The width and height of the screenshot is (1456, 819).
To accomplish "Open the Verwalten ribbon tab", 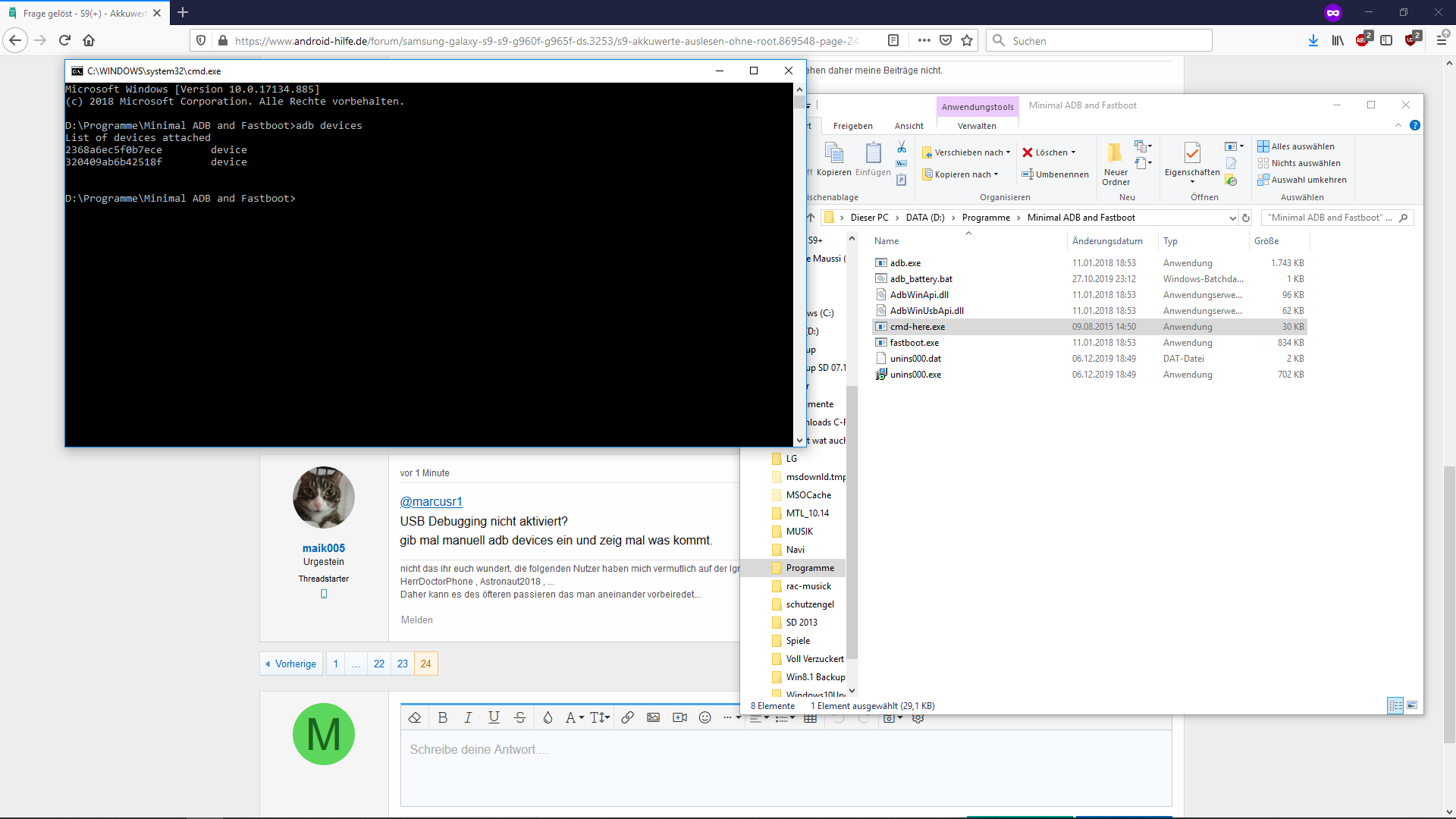I will click(977, 126).
